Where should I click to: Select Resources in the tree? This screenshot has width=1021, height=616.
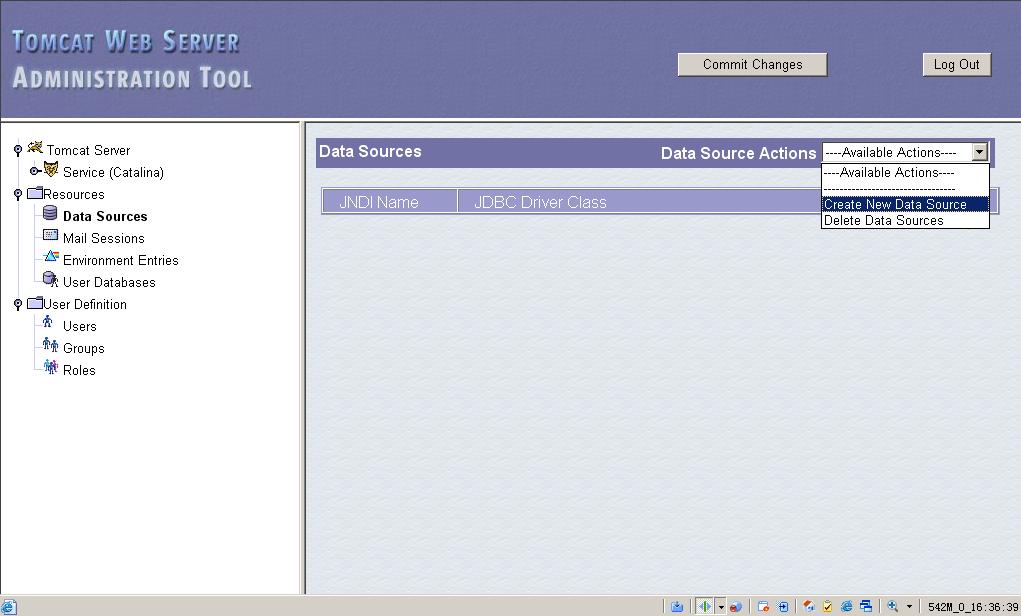pos(74,195)
